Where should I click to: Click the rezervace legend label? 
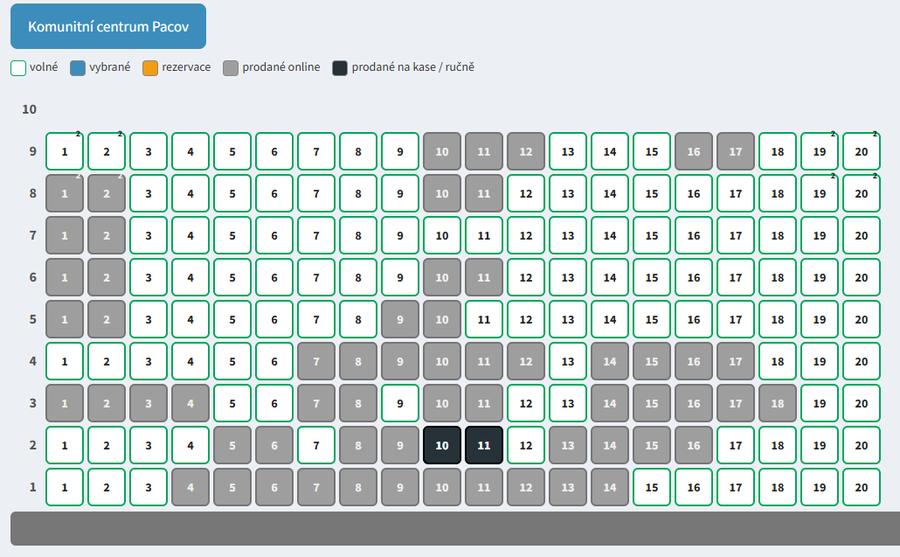(186, 67)
